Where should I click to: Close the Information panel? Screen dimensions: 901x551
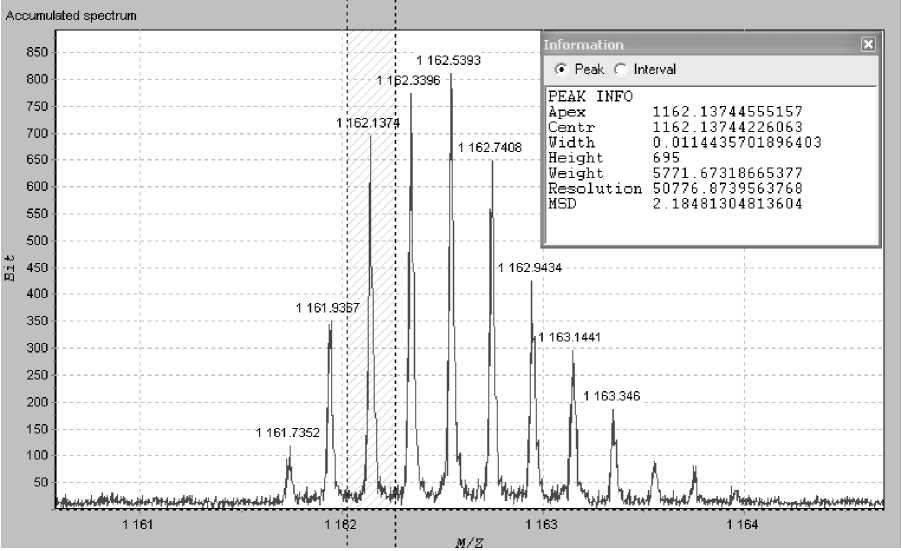pos(868,45)
